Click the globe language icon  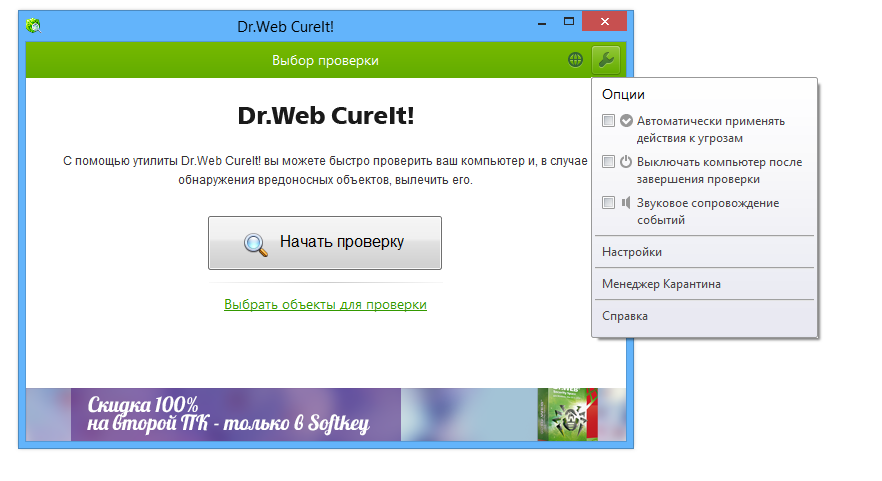point(575,60)
